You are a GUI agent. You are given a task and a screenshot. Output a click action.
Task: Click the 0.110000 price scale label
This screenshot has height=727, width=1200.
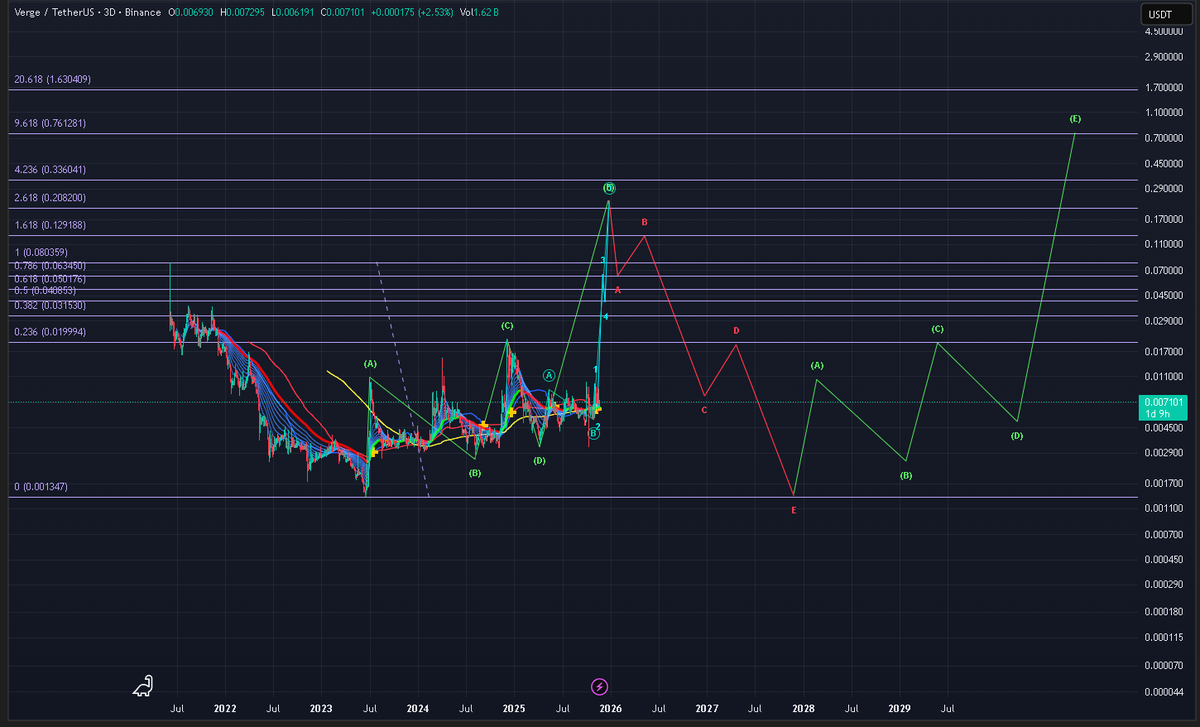click(1164, 245)
